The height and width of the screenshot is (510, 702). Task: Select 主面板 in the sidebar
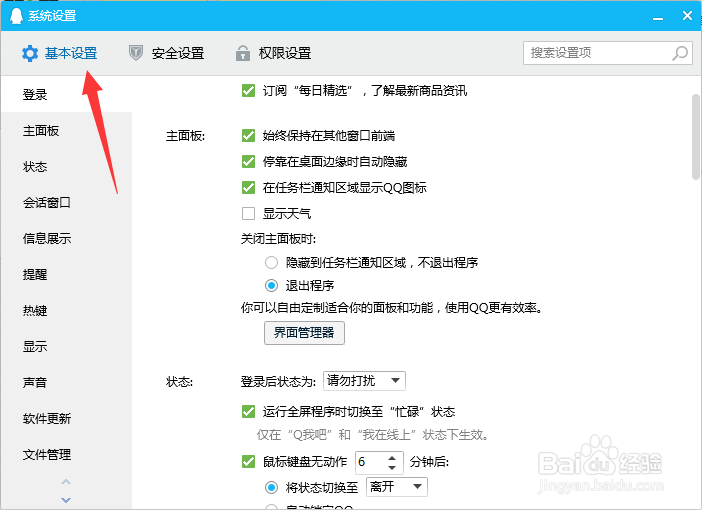click(x=66, y=131)
